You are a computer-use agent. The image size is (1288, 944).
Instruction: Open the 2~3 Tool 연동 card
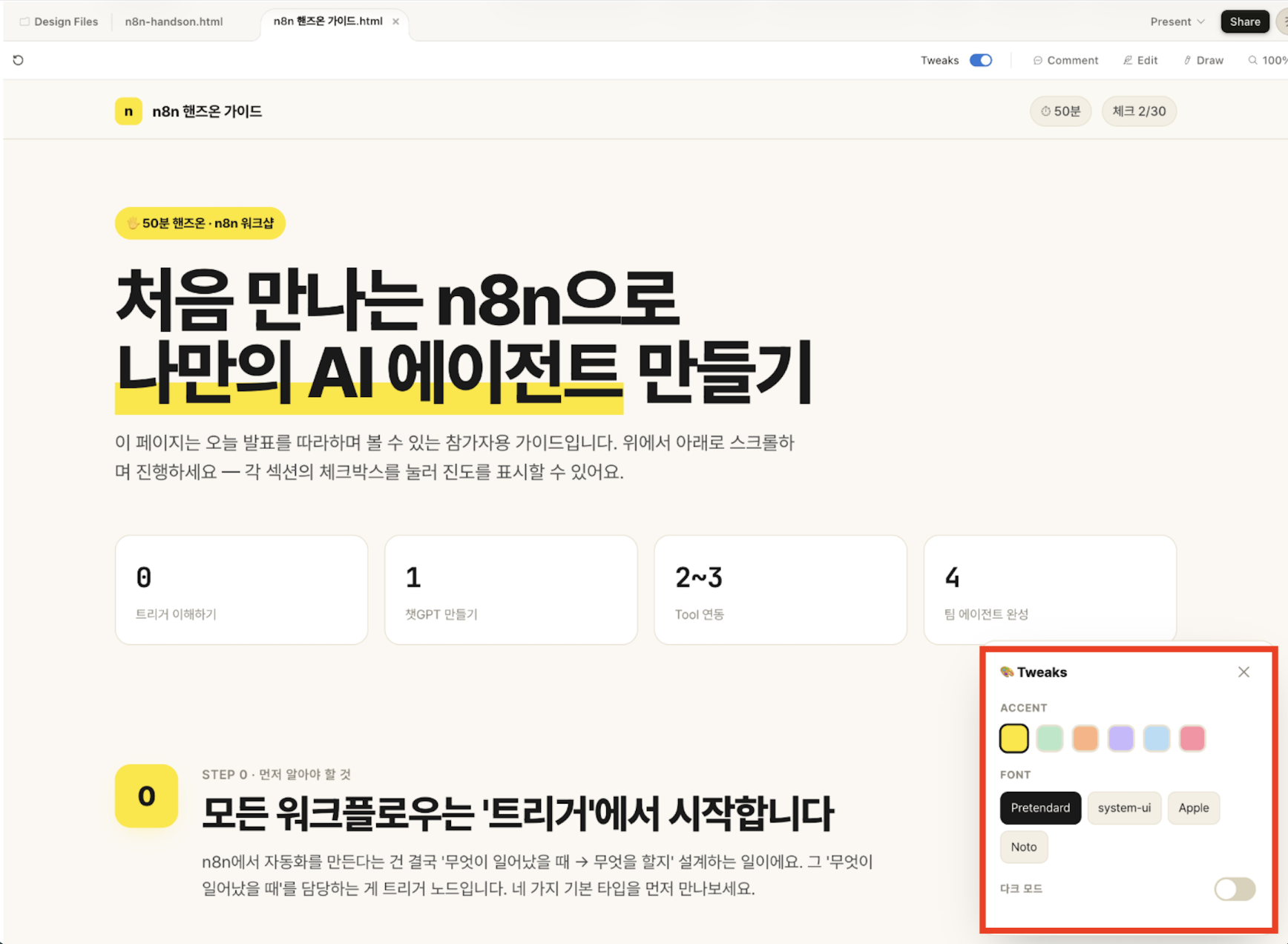pos(781,590)
